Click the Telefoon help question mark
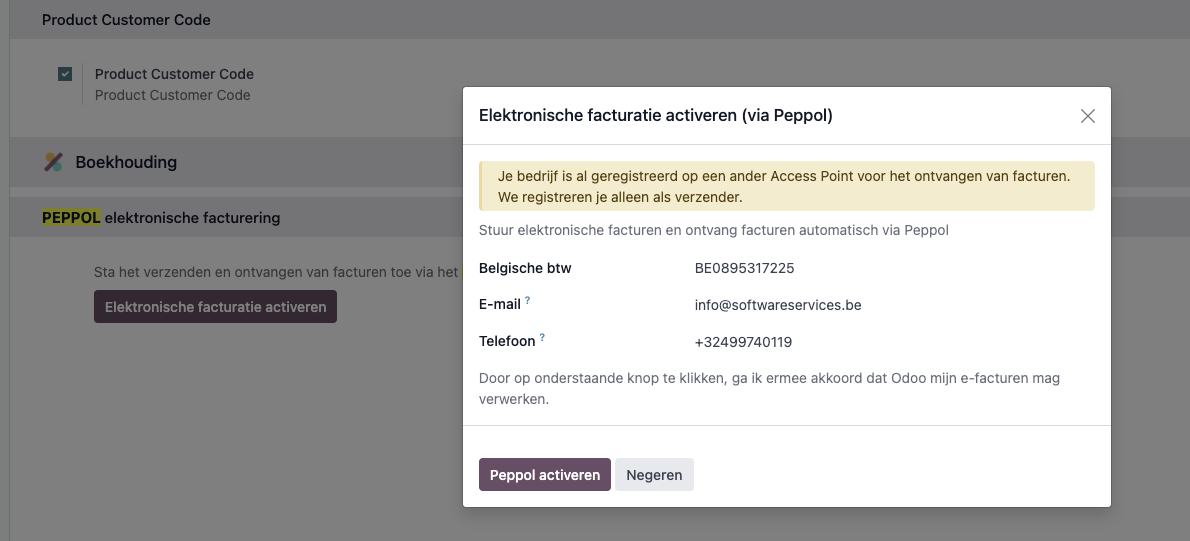Image resolution: width=1190 pixels, height=541 pixels. pos(542,338)
